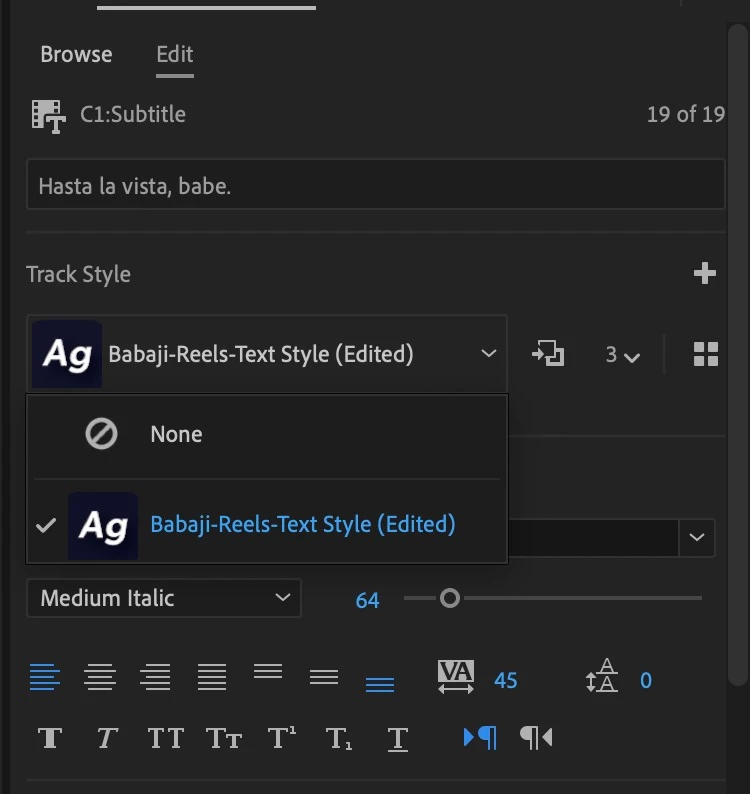Open the dropdown showing 3
Image resolution: width=750 pixels, height=794 pixels.
tap(622, 355)
